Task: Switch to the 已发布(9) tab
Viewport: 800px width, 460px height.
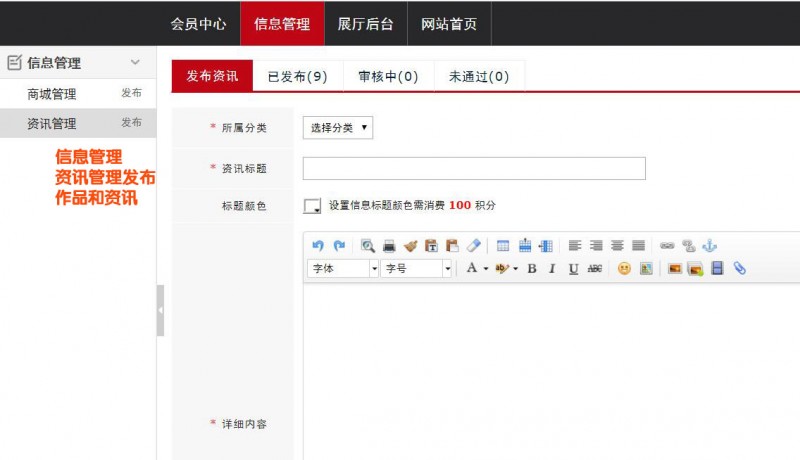Action: (297, 76)
